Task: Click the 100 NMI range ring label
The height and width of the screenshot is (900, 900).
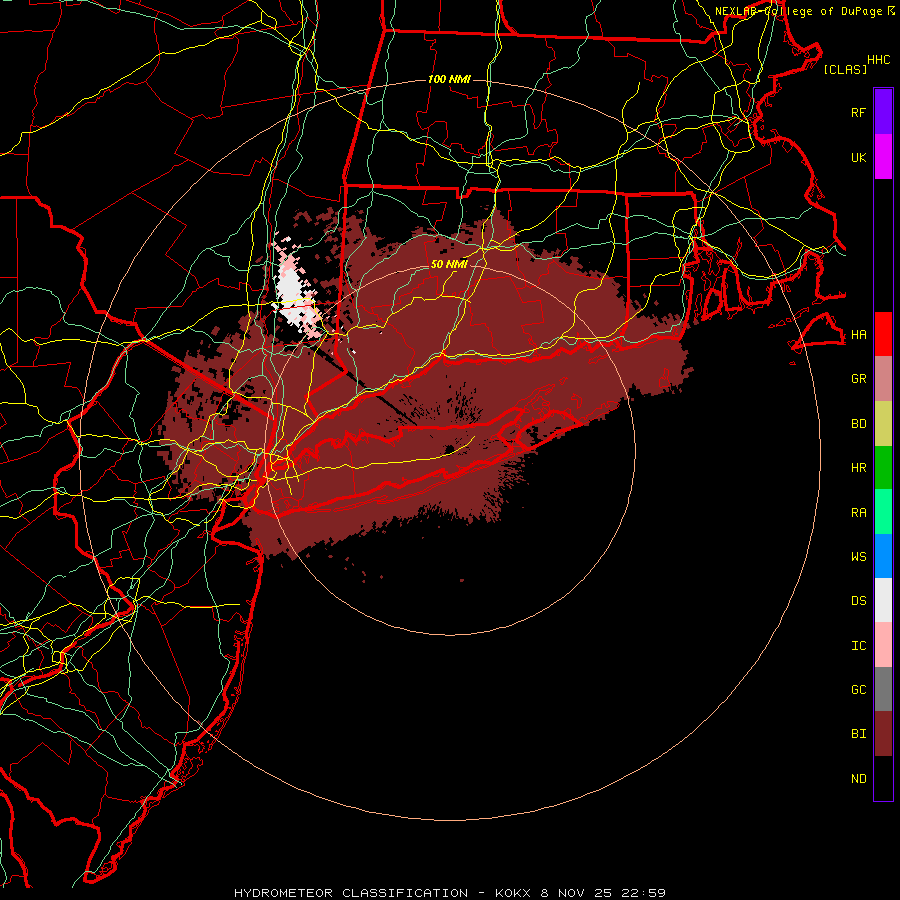Action: pos(449,79)
